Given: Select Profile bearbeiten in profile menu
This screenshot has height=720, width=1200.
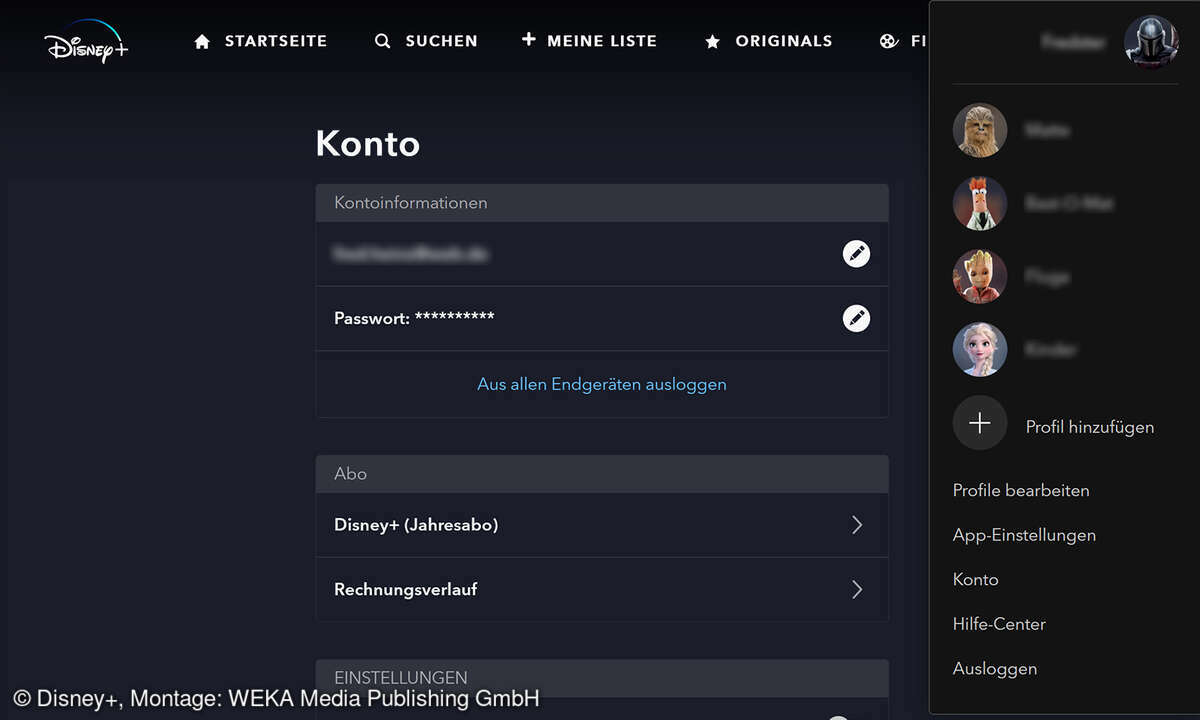Looking at the screenshot, I should click(x=1021, y=491).
